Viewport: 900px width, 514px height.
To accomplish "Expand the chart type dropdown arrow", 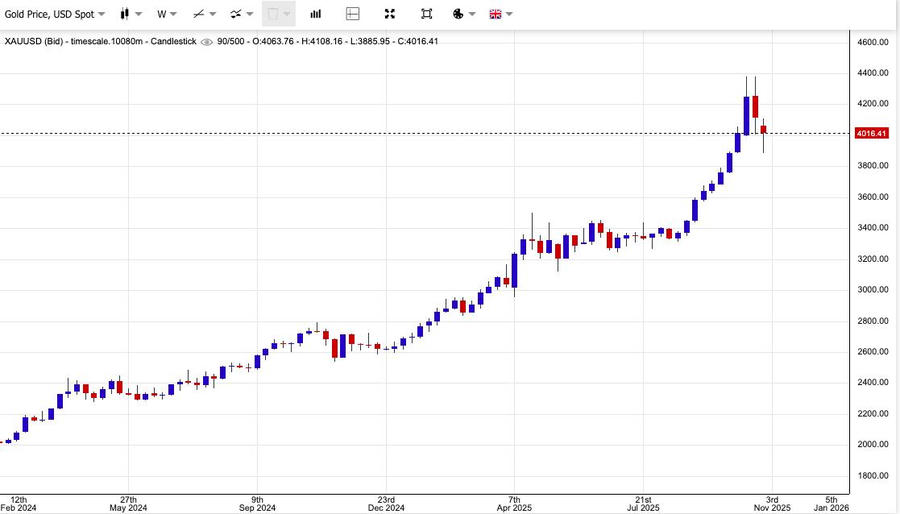I will click(138, 15).
